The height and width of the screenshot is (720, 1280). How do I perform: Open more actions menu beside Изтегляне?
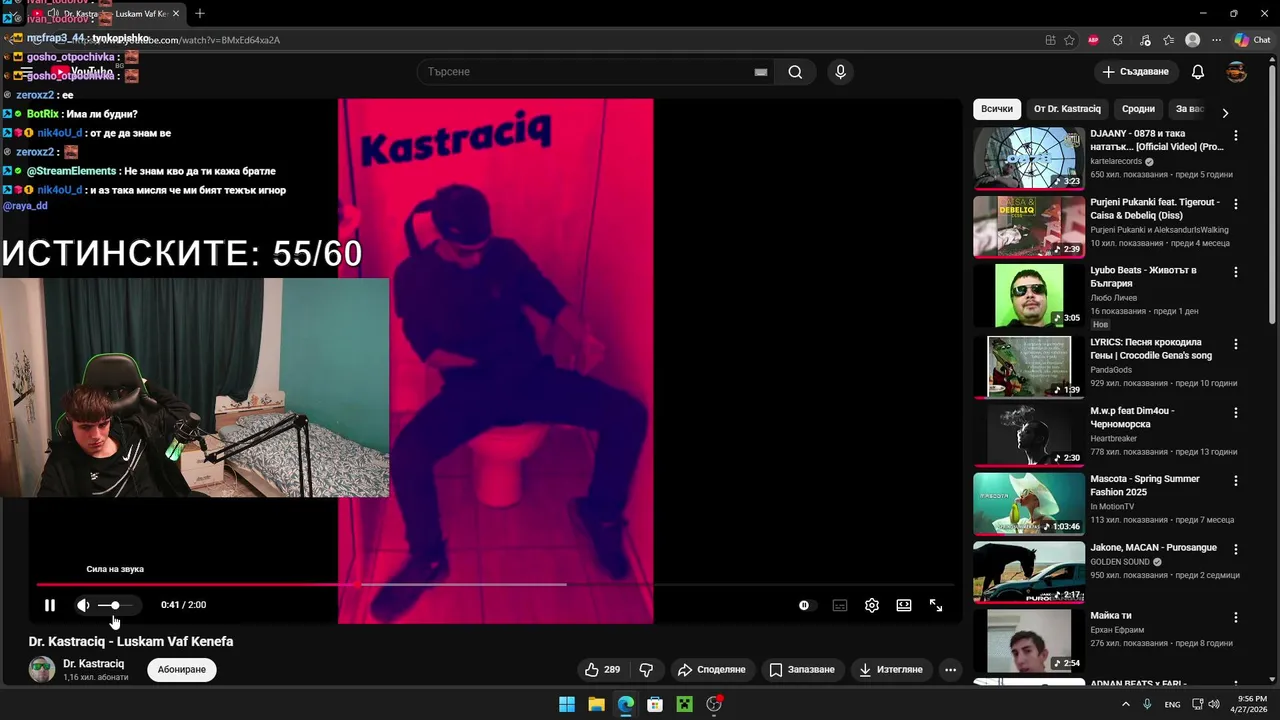[x=951, y=669]
